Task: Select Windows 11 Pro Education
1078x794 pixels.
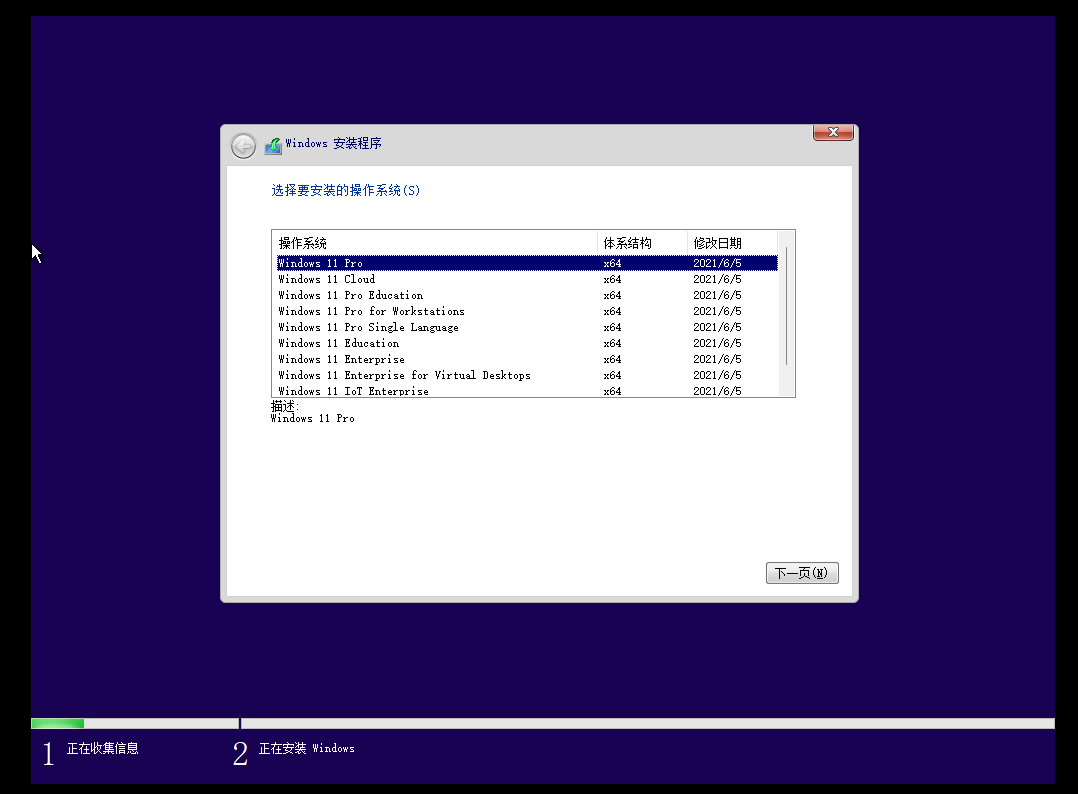Action: click(527, 295)
